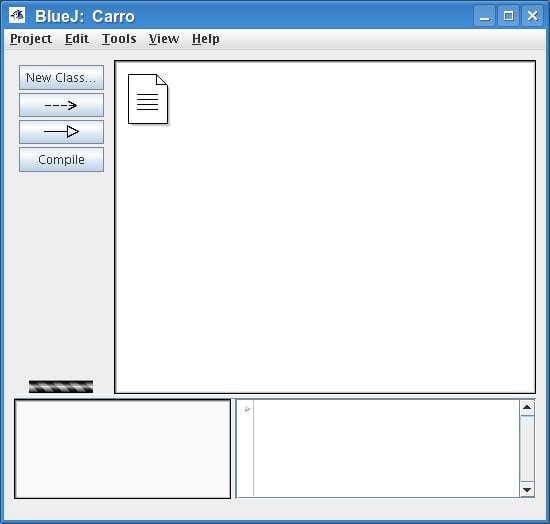Screen dimensions: 550x524
Task: Click the code pad scroll up arrow
Action: tap(527, 408)
